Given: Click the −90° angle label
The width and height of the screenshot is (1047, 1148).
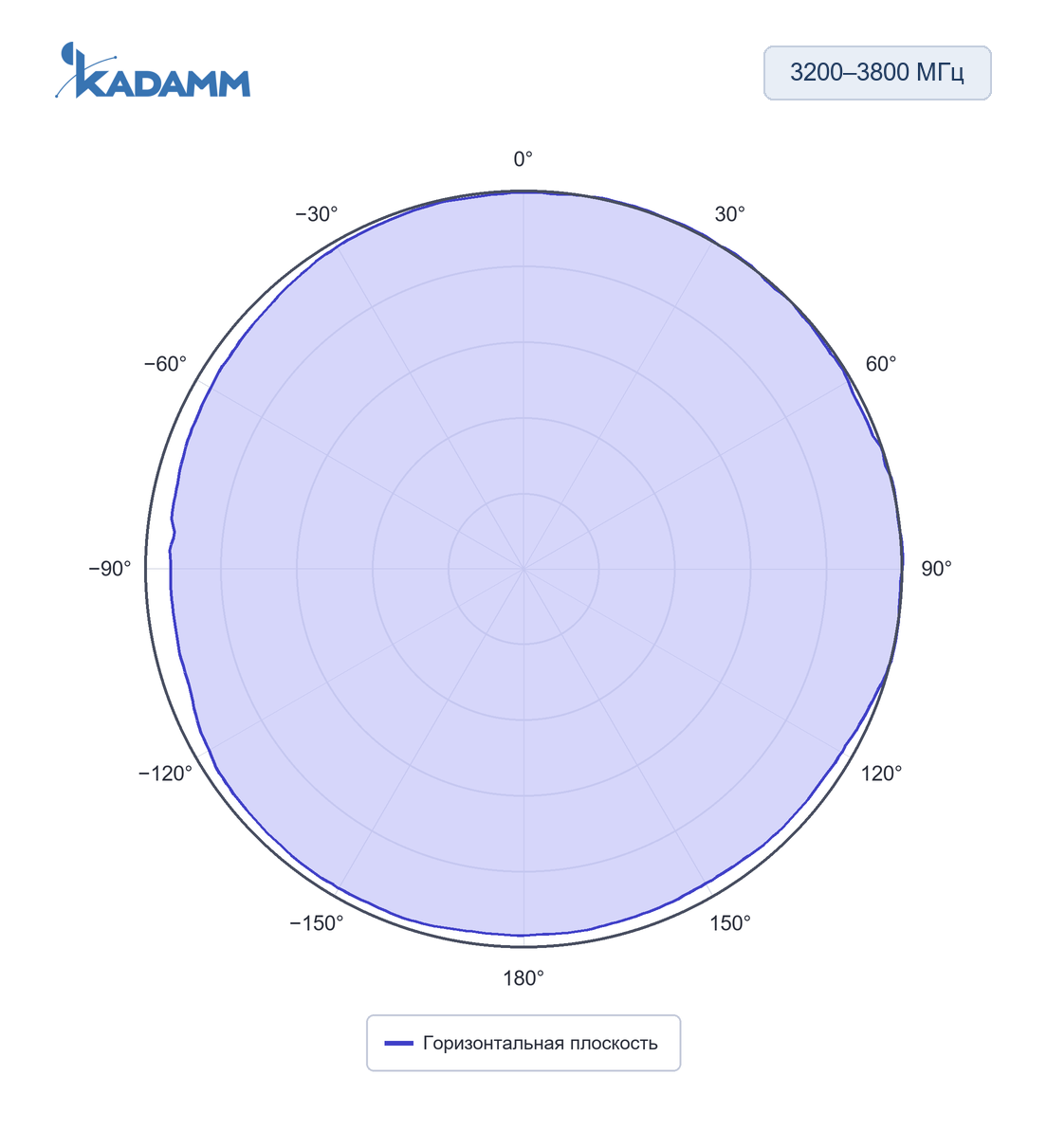Looking at the screenshot, I should click(x=110, y=569).
